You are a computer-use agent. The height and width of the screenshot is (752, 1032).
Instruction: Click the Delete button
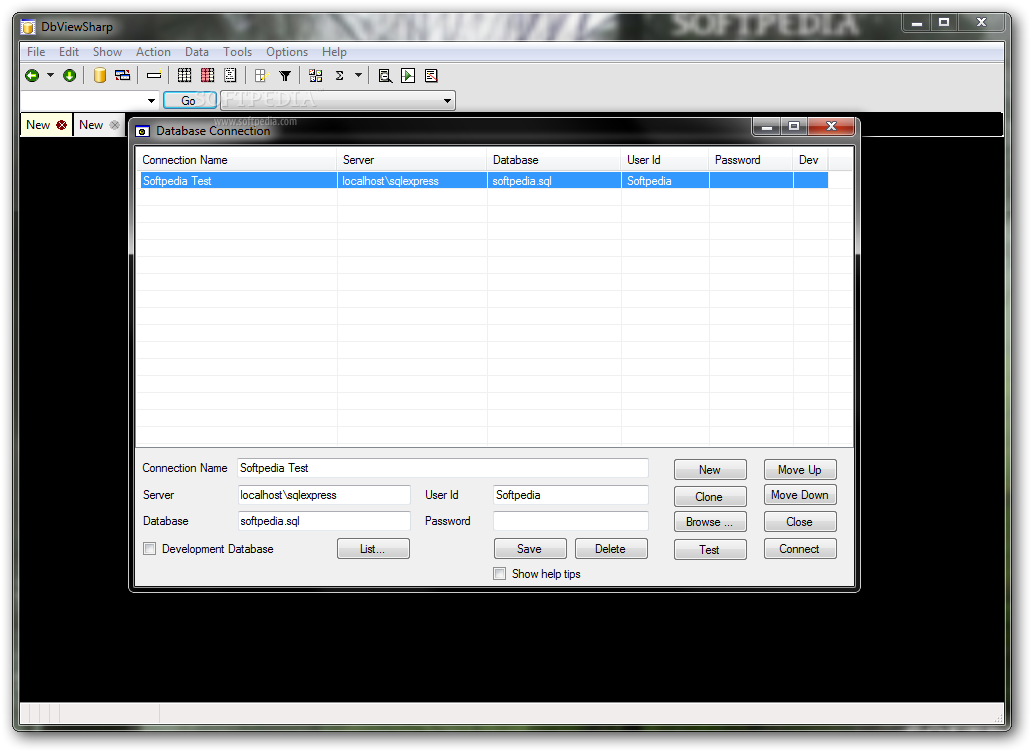coord(611,549)
